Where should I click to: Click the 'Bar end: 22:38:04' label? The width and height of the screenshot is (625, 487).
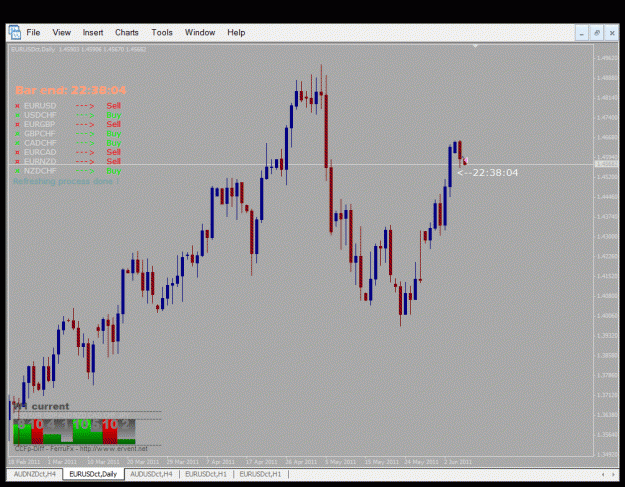click(71, 90)
